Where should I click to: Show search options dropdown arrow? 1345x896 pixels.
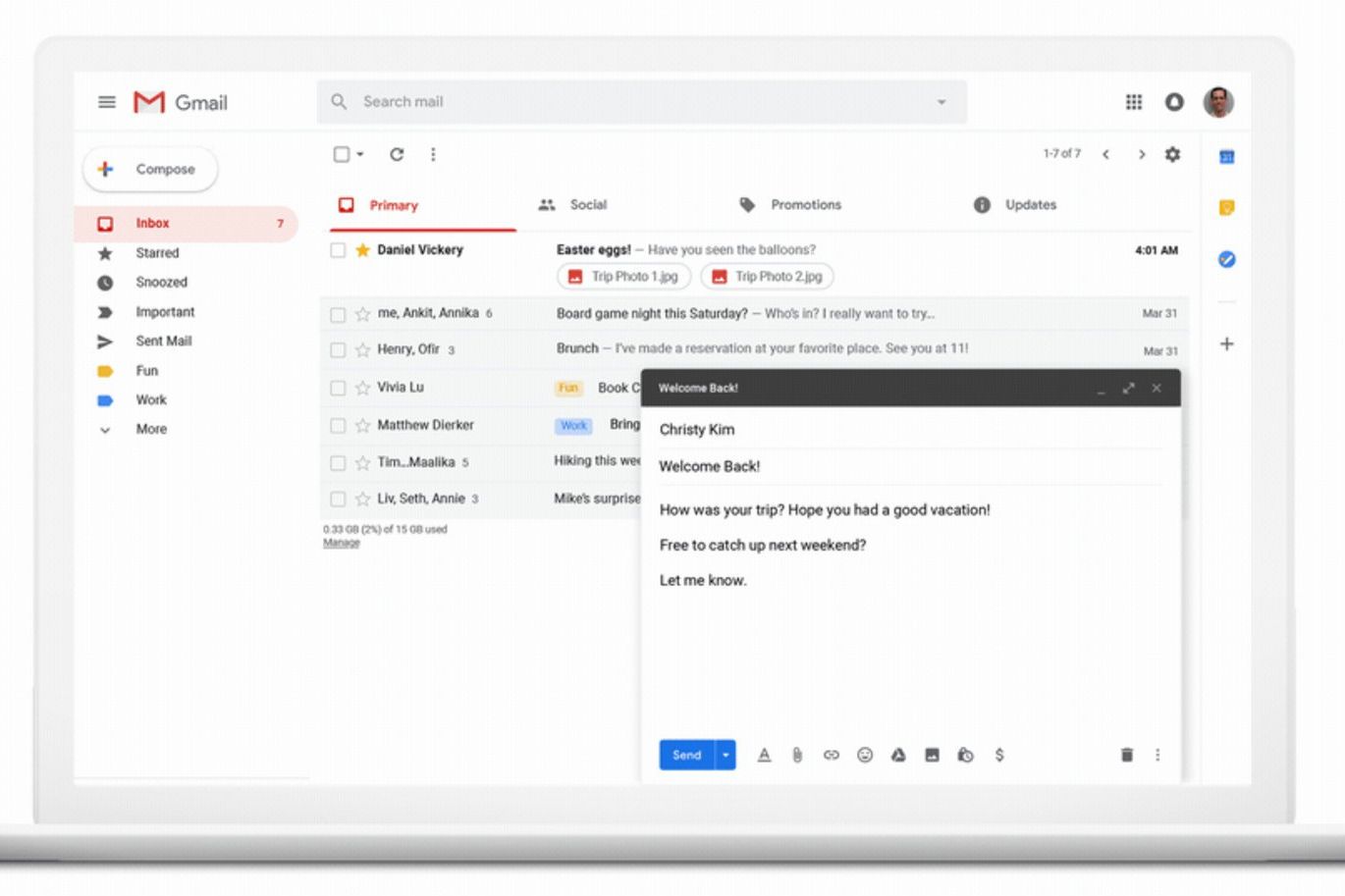coord(941,102)
